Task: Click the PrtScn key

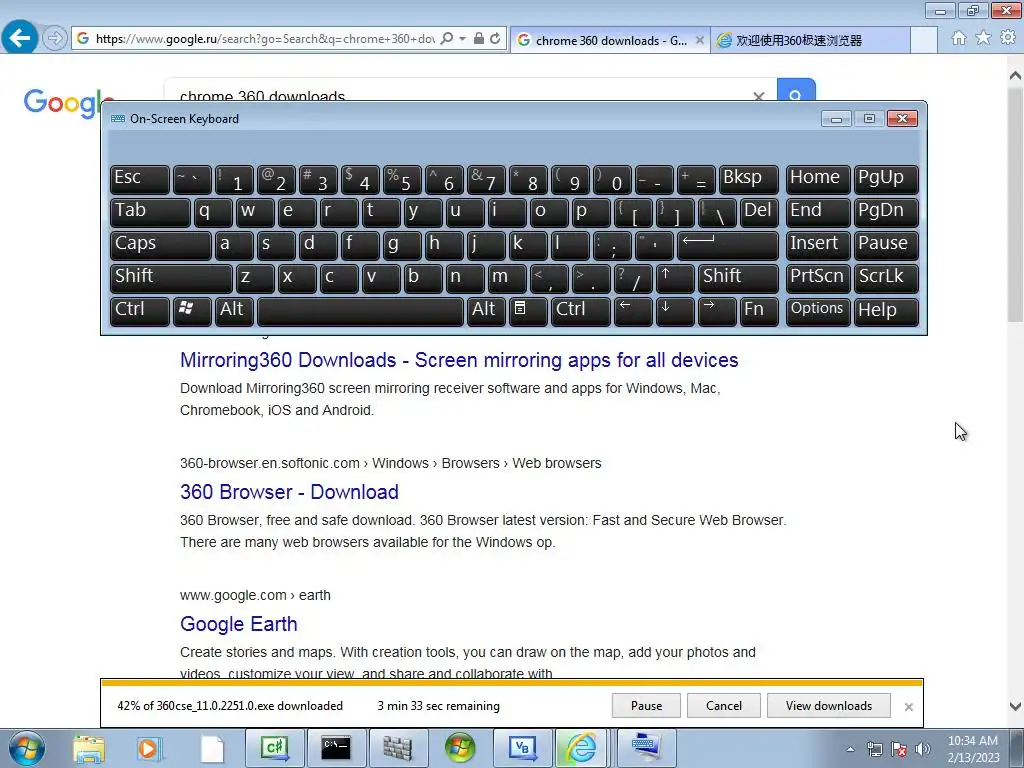Action: pos(818,278)
